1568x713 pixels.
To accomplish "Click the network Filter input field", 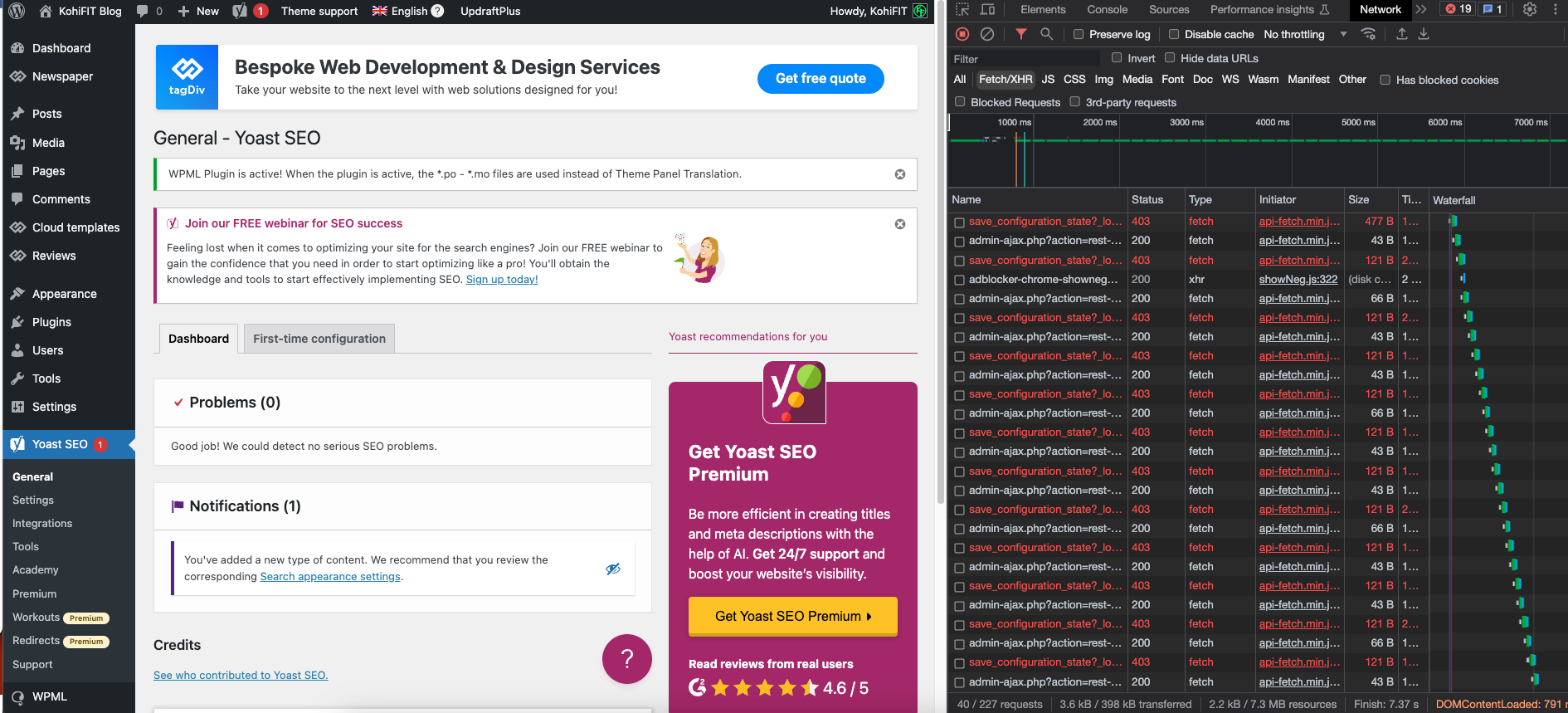I will [1025, 59].
